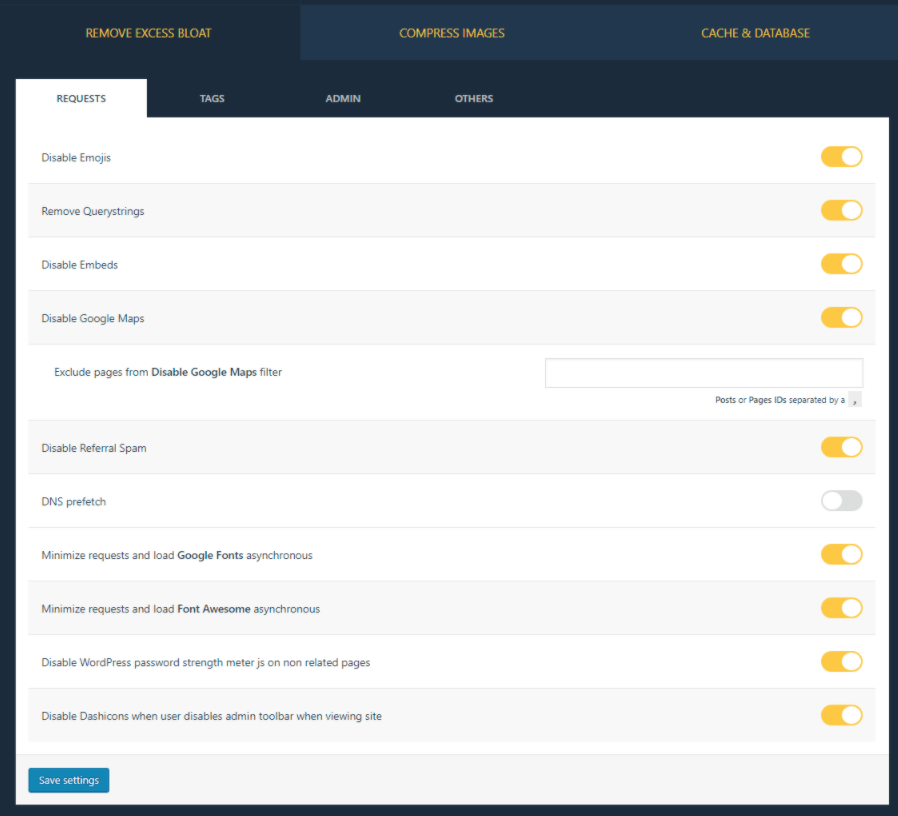Toggle Google Fonts asynchronous loading
Screen dimensions: 898x816
click(x=841, y=555)
